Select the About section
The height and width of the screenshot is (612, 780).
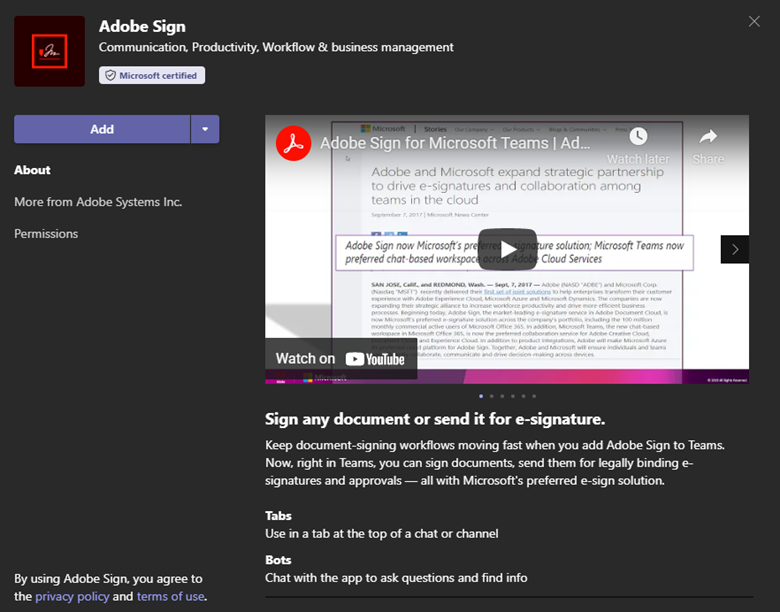tap(32, 170)
